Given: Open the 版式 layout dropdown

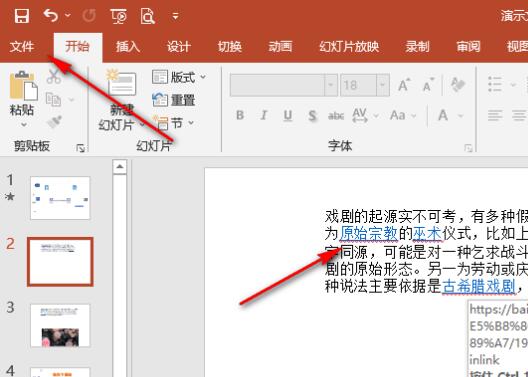Looking at the screenshot, I should click(x=179, y=77).
